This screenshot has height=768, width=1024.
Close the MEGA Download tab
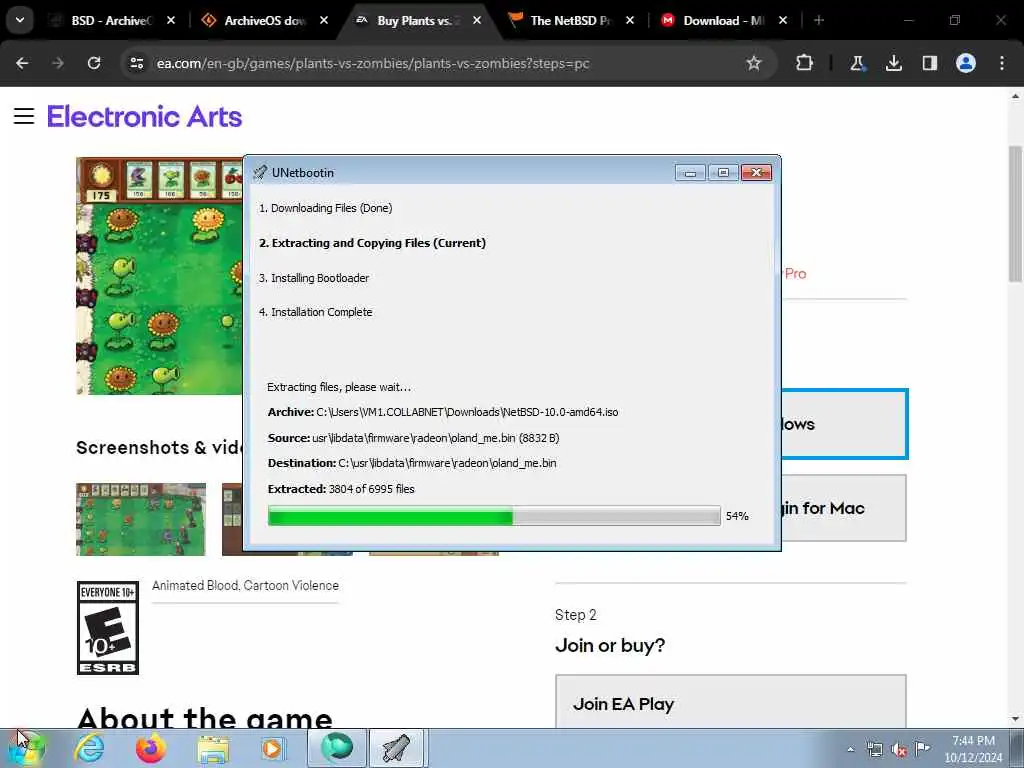(x=782, y=21)
